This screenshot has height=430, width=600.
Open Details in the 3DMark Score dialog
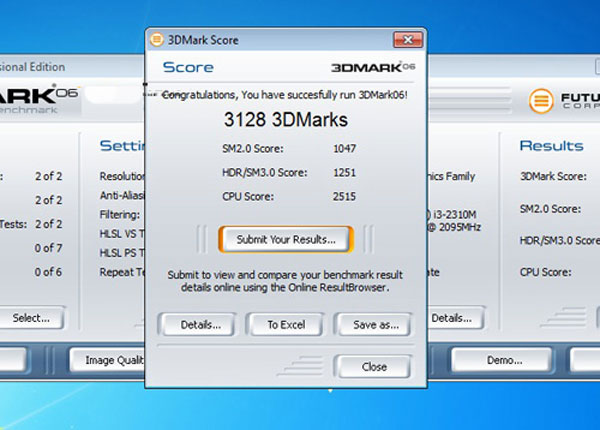tap(197, 324)
